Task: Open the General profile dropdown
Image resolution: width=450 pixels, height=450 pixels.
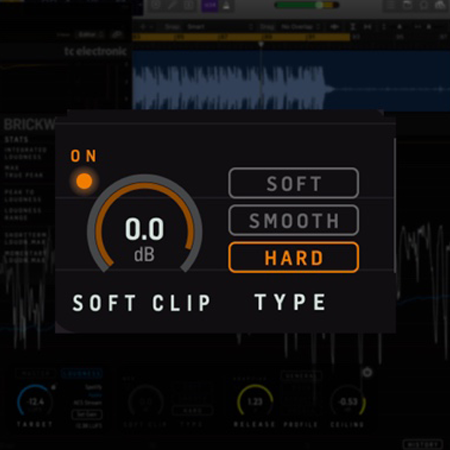Action: coord(301,376)
